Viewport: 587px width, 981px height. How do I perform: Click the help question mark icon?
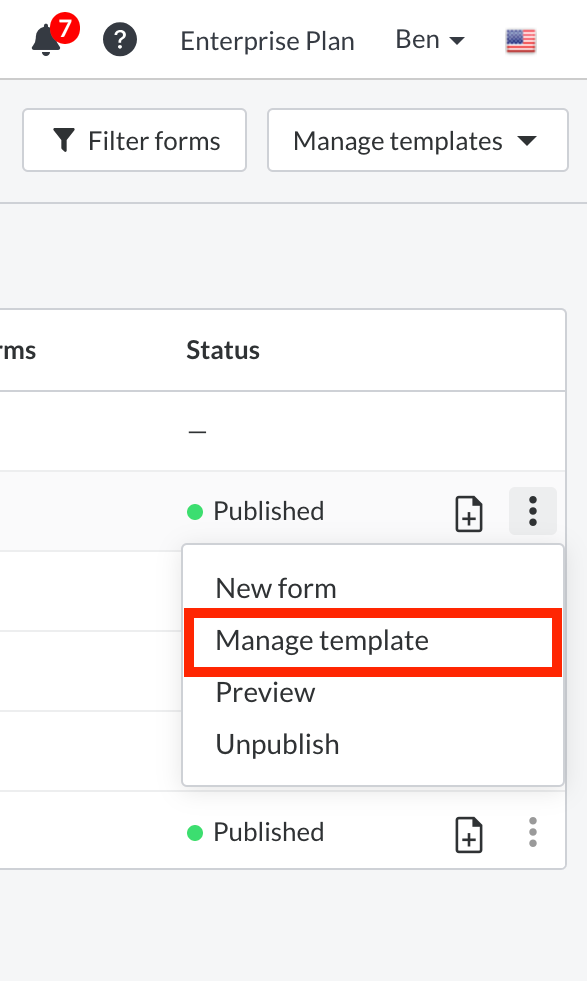120,39
